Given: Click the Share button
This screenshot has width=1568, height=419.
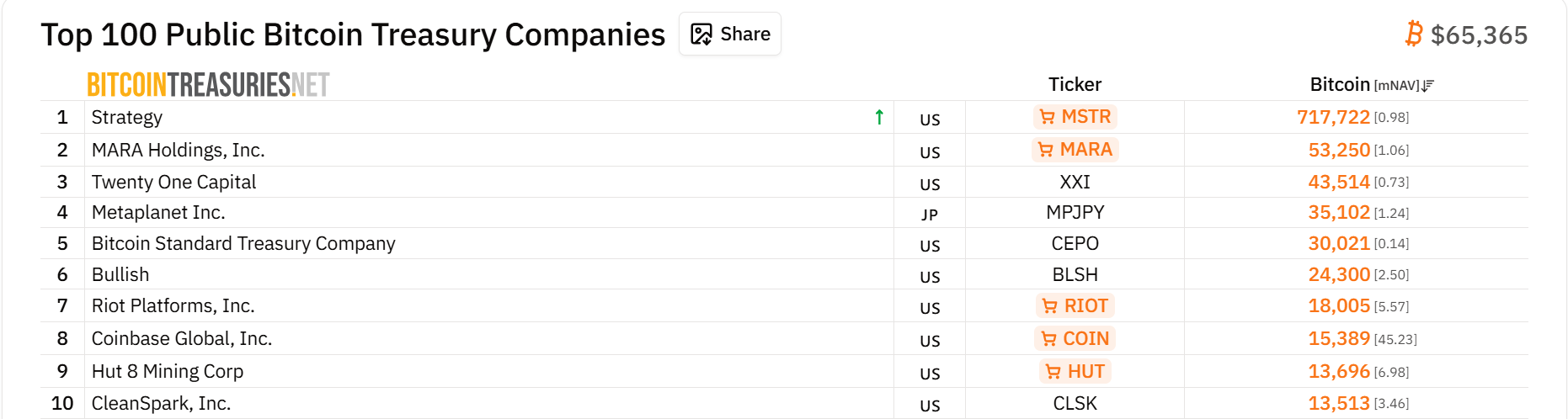Looking at the screenshot, I should [730, 34].
